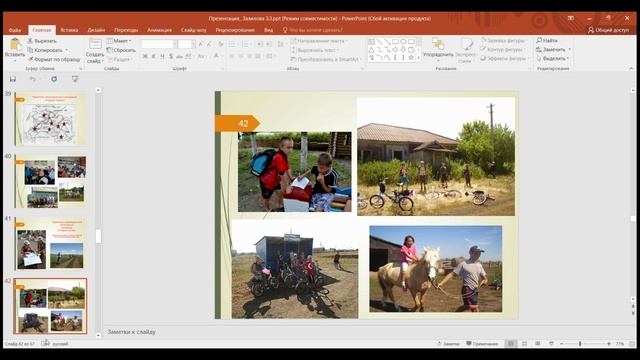Switch to slide sorter view in status bar
Viewport: 640px width, 360px height.
pos(524,344)
